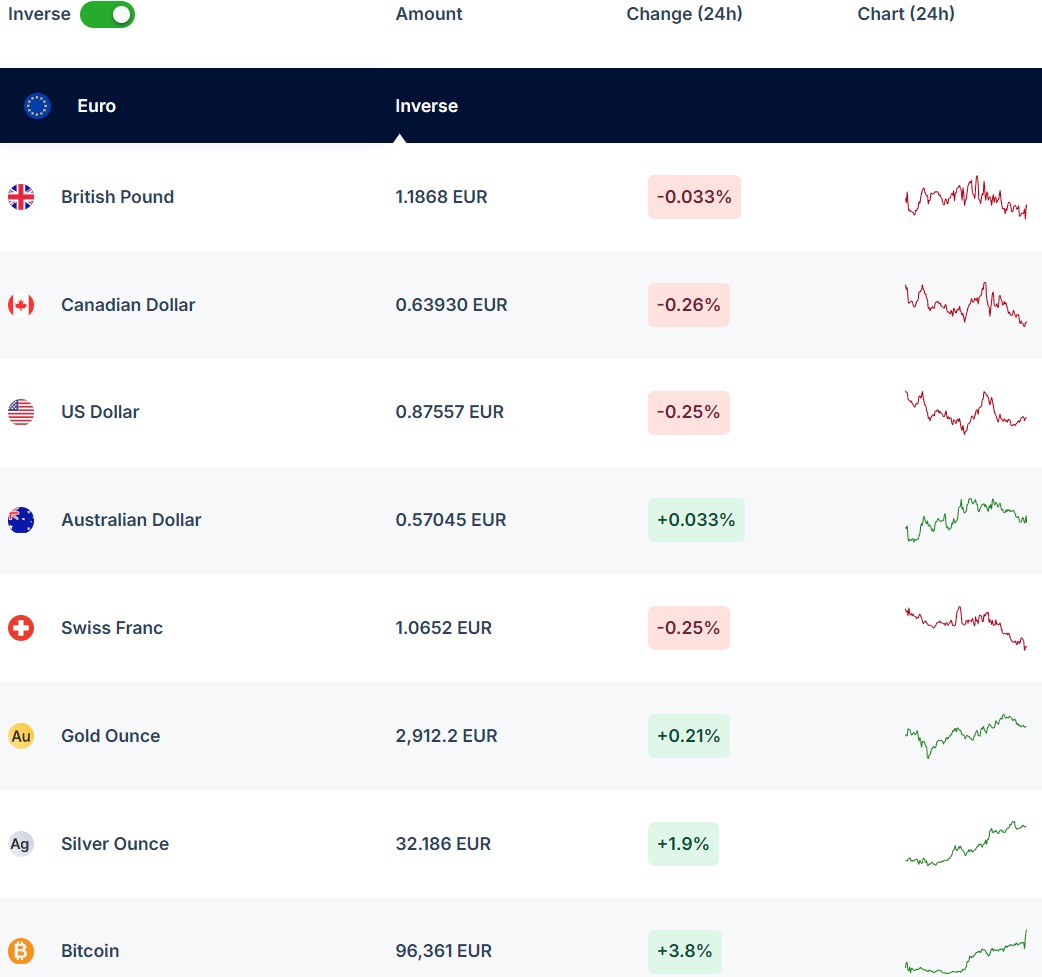Click the US Dollar flag icon
The height and width of the screenshot is (977, 1042).
click(x=21, y=412)
